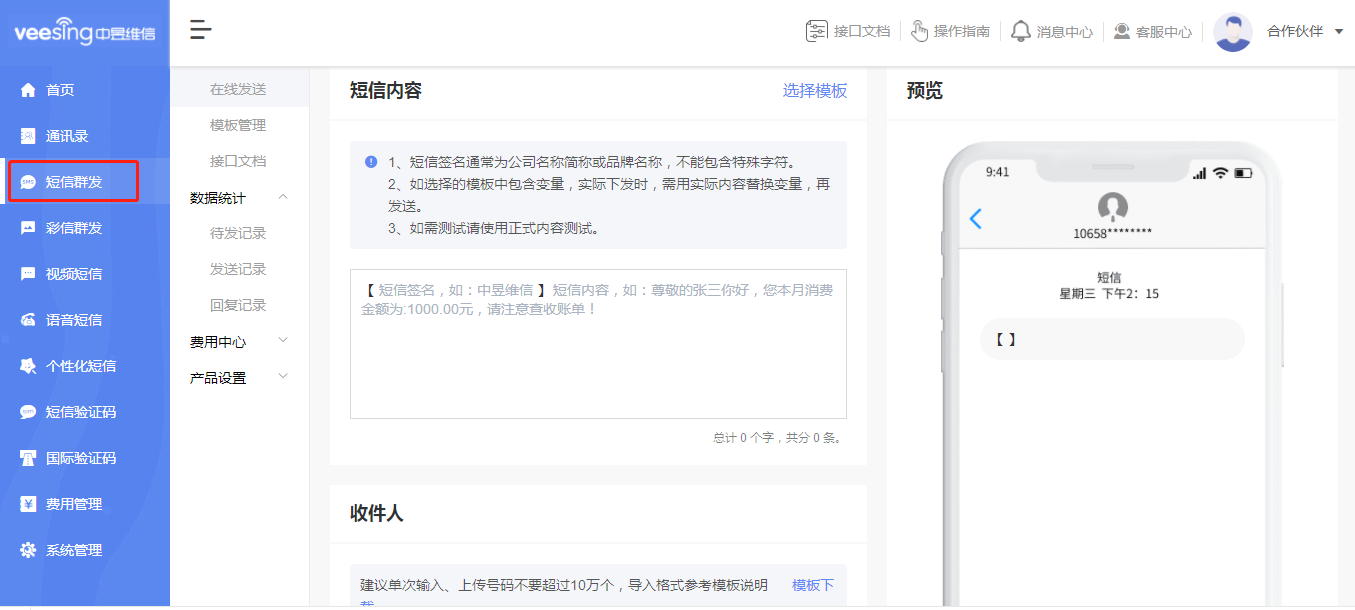The width and height of the screenshot is (1355, 610).
Task: Expand the 费用中心 menu
Action: pyautogui.click(x=240, y=341)
